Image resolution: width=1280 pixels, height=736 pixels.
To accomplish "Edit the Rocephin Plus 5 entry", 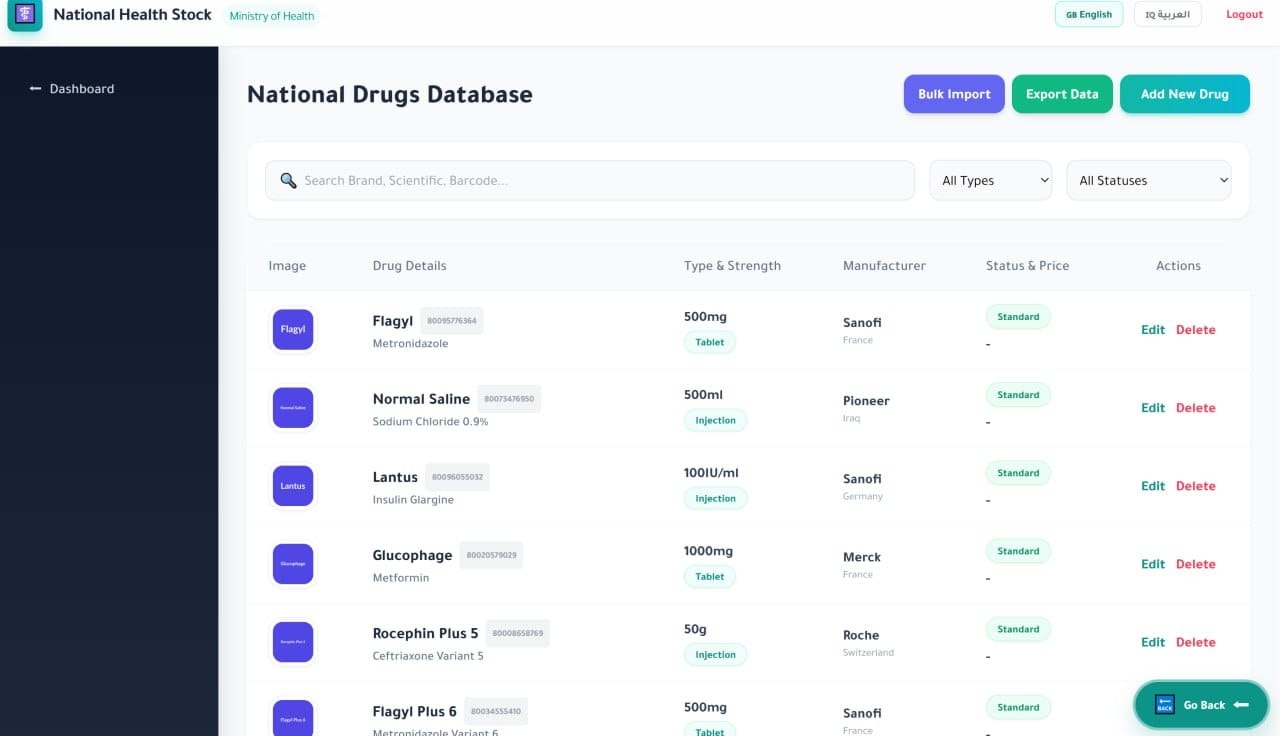I will [x=1153, y=642].
